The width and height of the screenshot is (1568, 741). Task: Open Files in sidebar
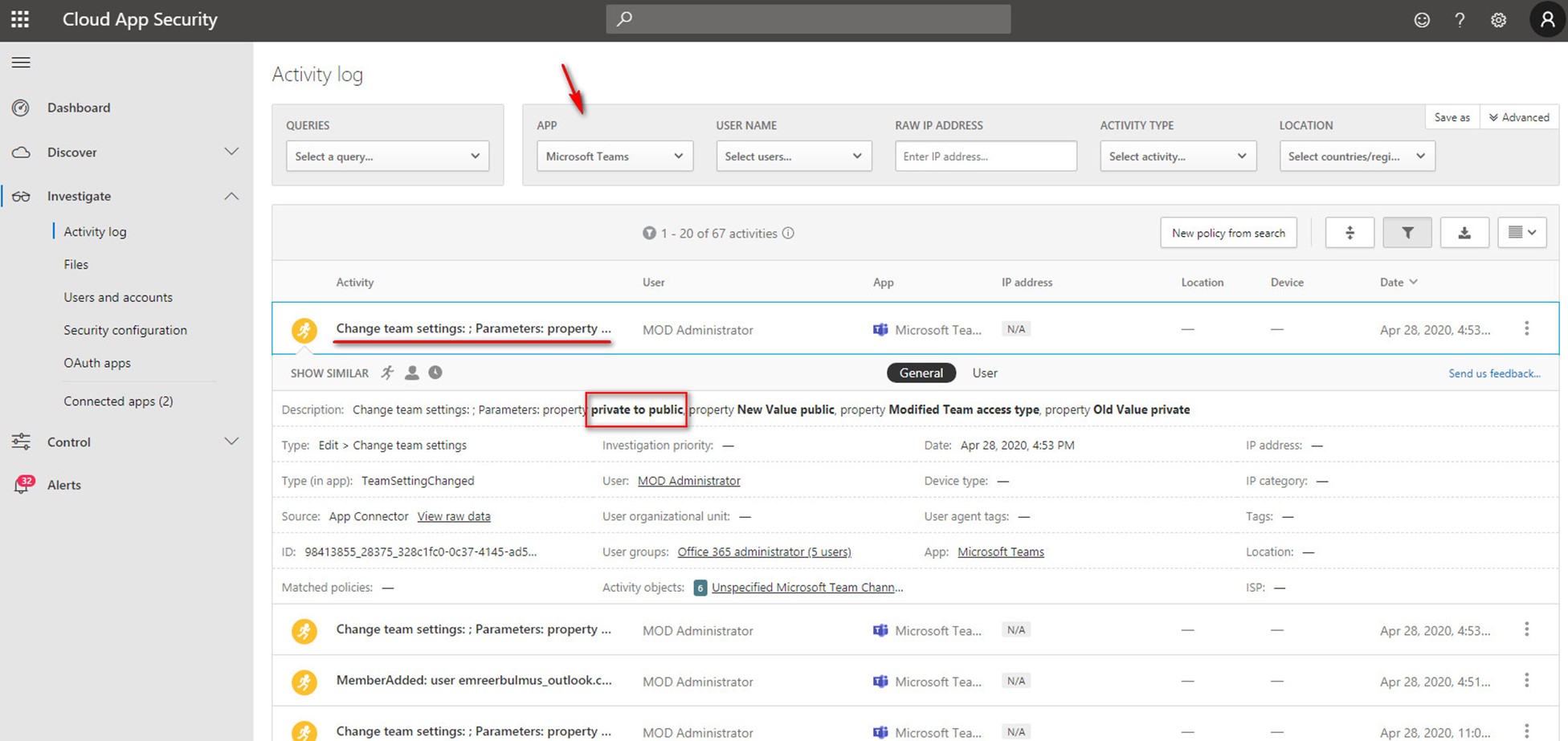click(76, 264)
